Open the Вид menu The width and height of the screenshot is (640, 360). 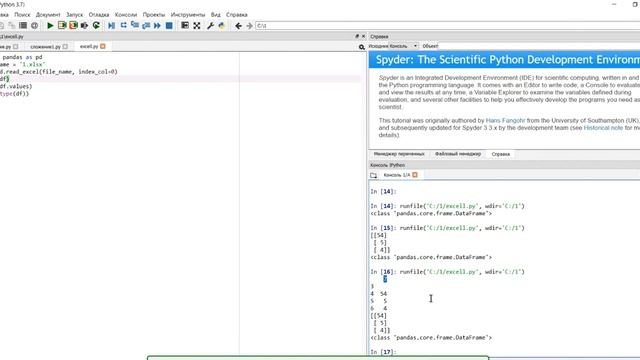[216, 15]
